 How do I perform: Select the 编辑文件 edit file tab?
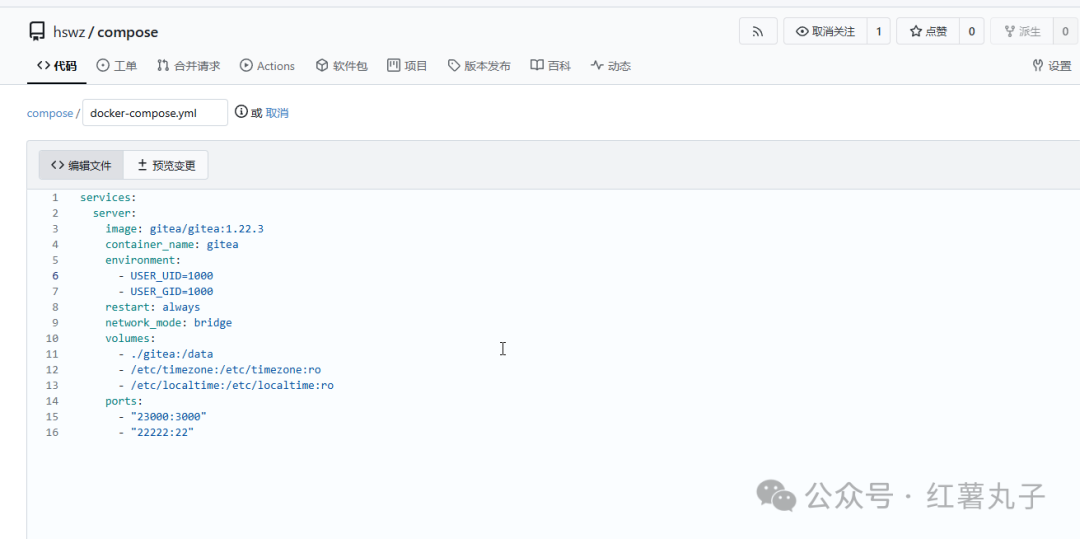tap(81, 165)
